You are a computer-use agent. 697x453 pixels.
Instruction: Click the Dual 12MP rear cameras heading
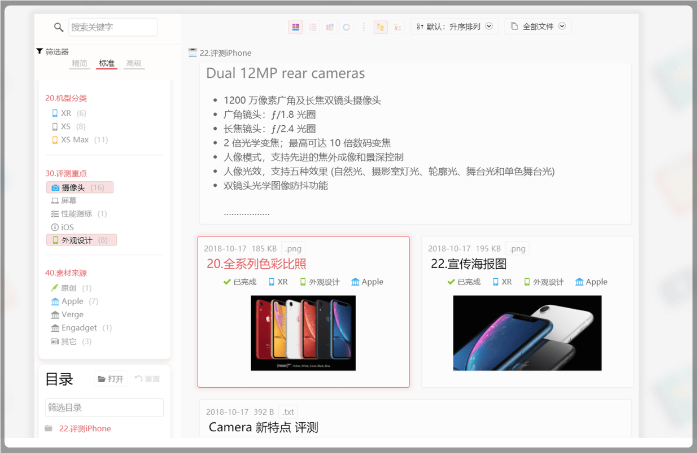(x=285, y=73)
